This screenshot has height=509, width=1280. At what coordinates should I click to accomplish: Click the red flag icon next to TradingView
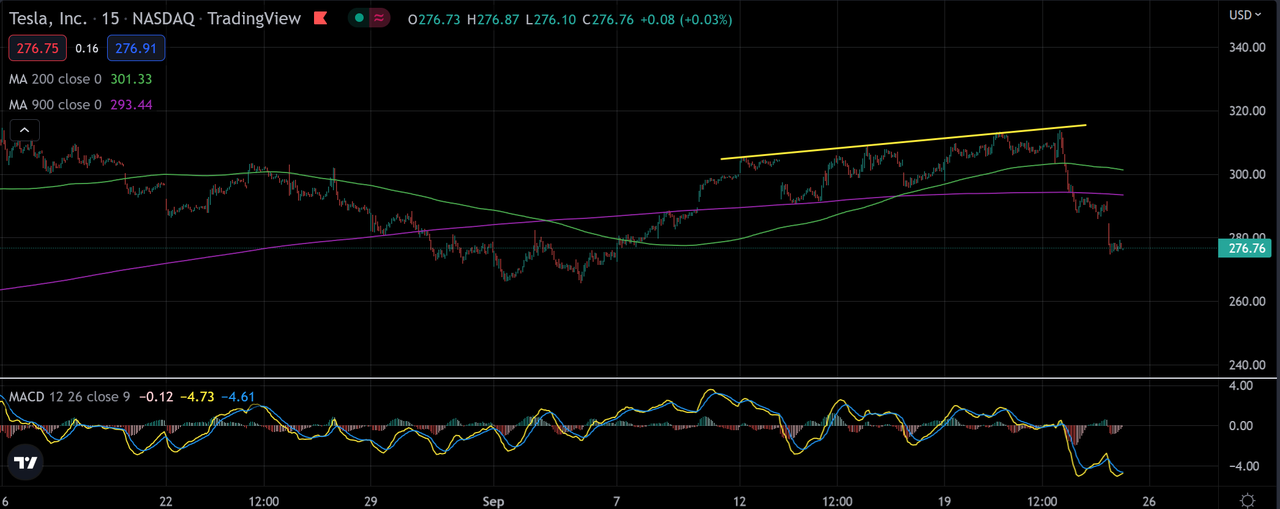(x=321, y=18)
